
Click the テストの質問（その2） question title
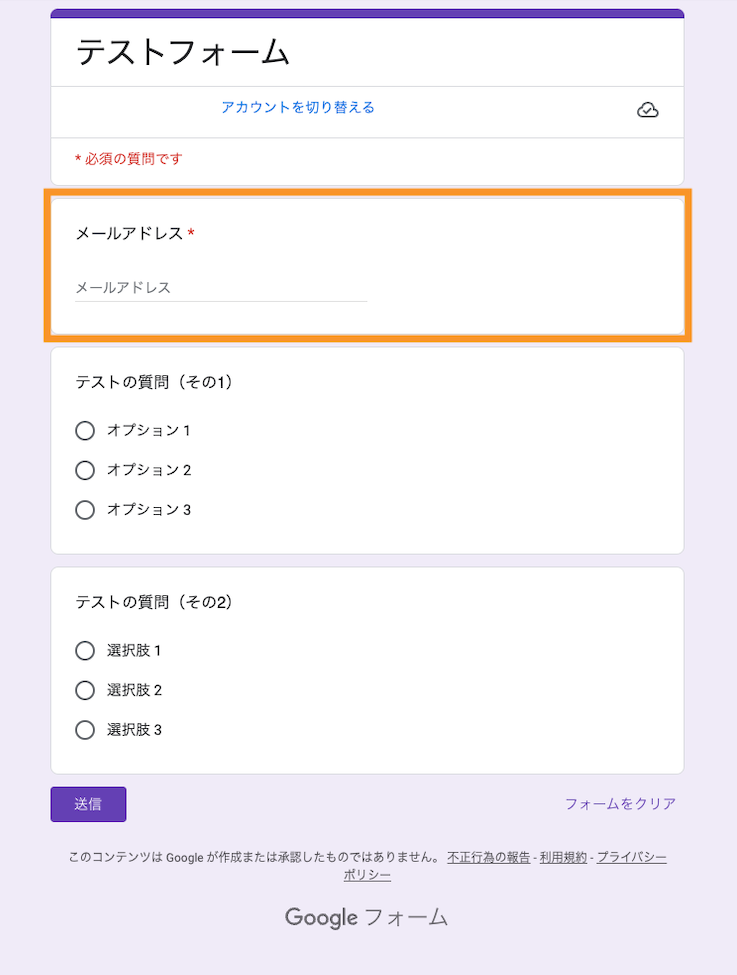pyautogui.click(x=154, y=602)
